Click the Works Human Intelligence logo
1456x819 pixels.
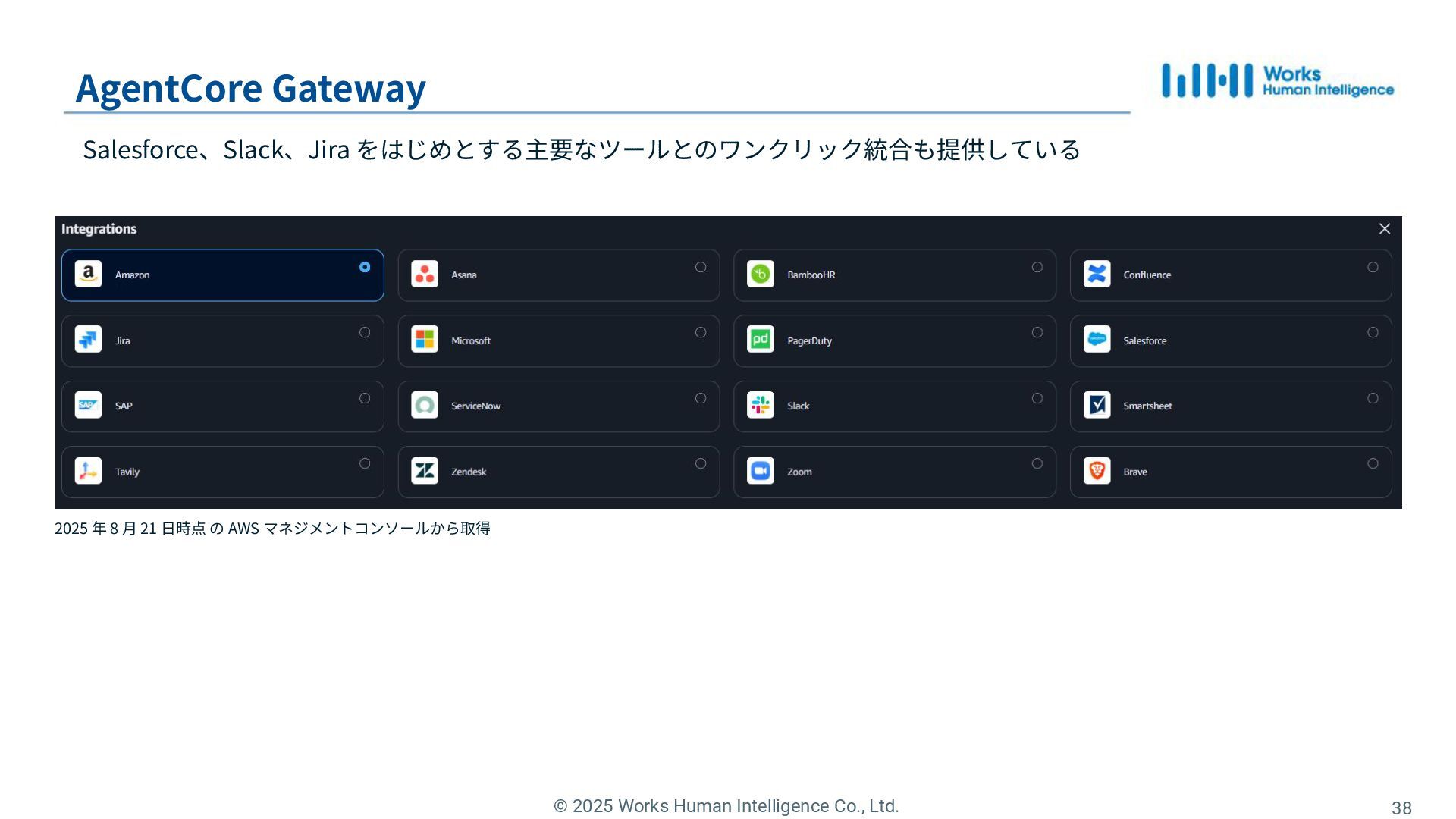pos(1278,80)
